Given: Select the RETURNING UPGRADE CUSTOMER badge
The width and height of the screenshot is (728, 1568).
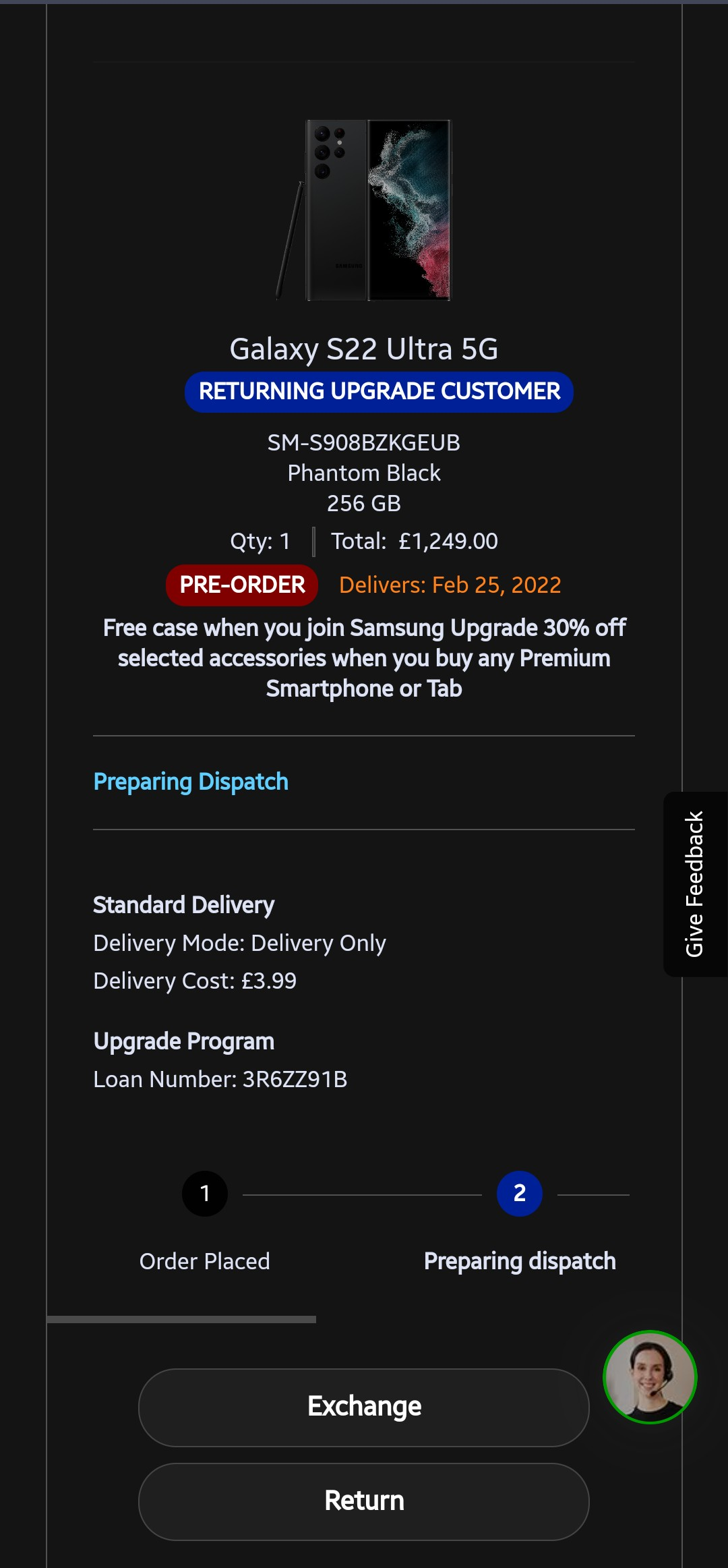Looking at the screenshot, I should click(x=380, y=391).
